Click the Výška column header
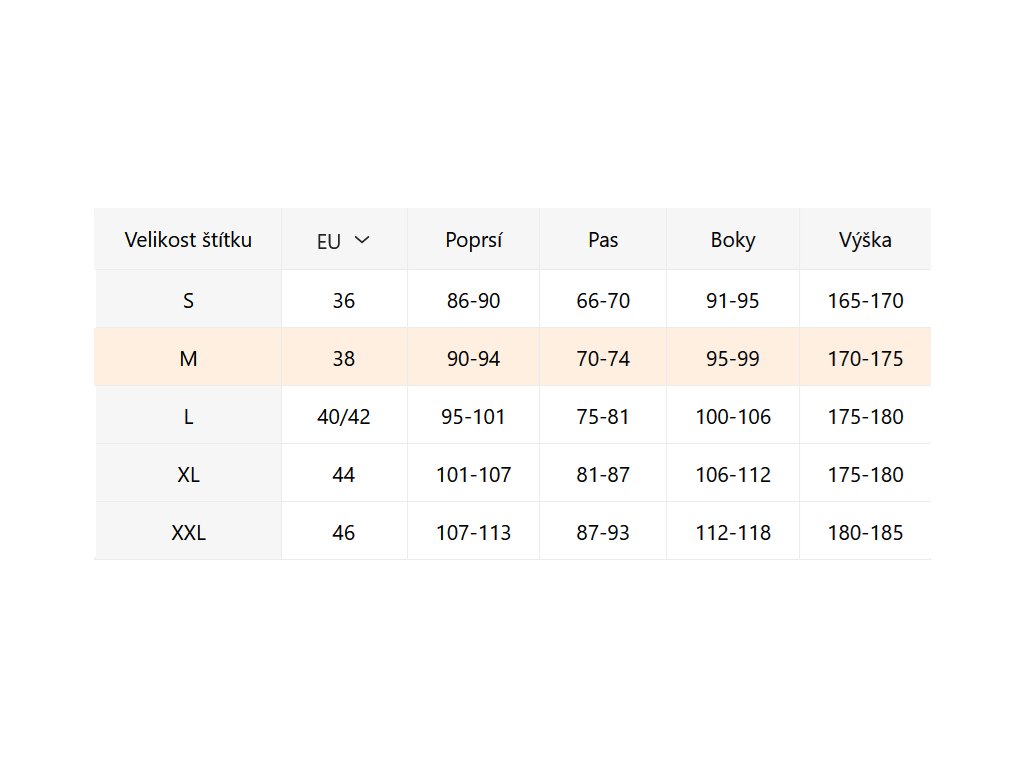 pos(865,240)
